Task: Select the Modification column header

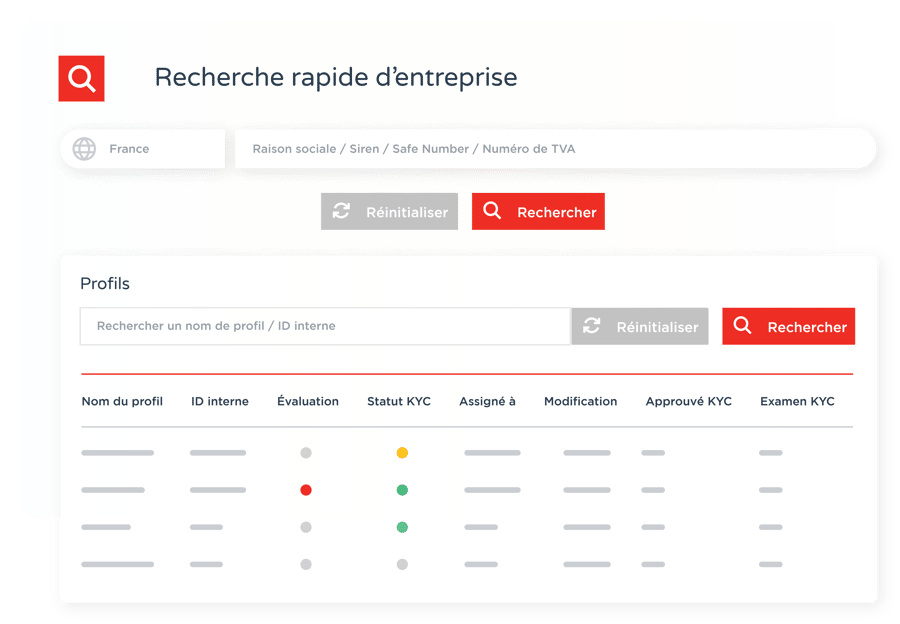Action: point(580,401)
